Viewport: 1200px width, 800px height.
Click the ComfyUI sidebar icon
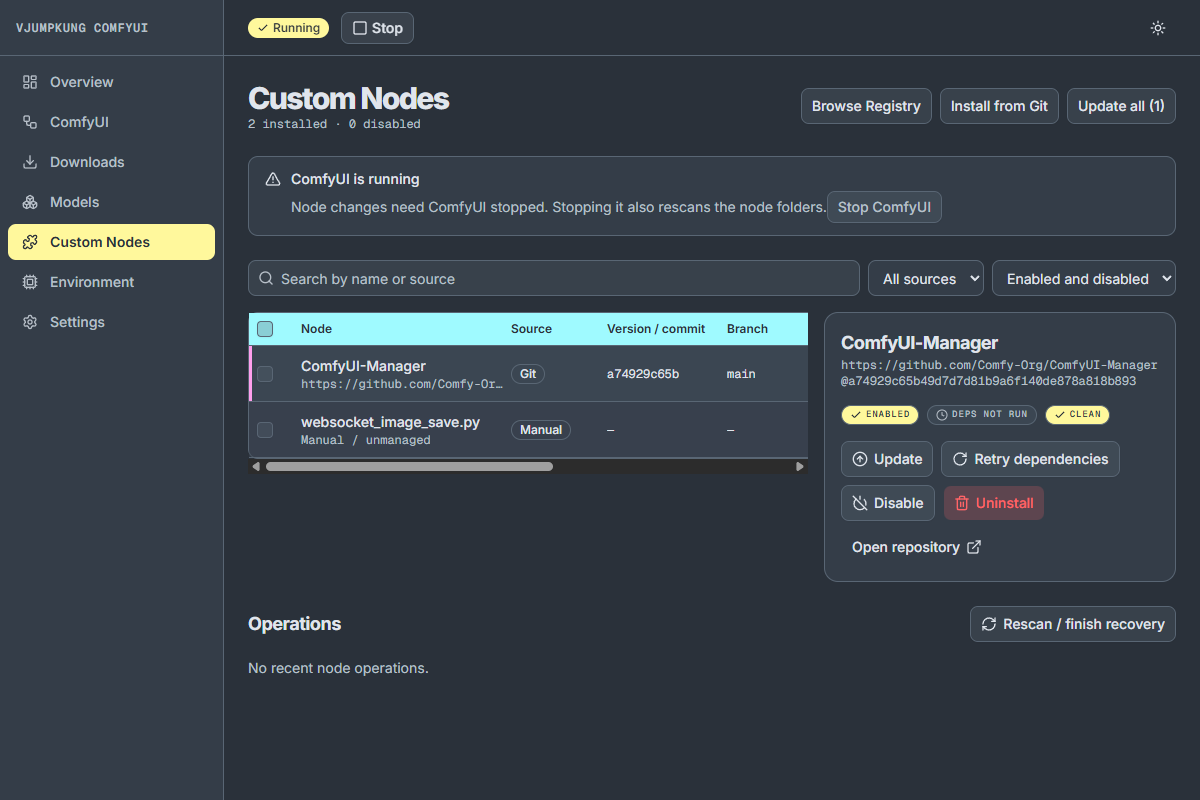(x=30, y=122)
